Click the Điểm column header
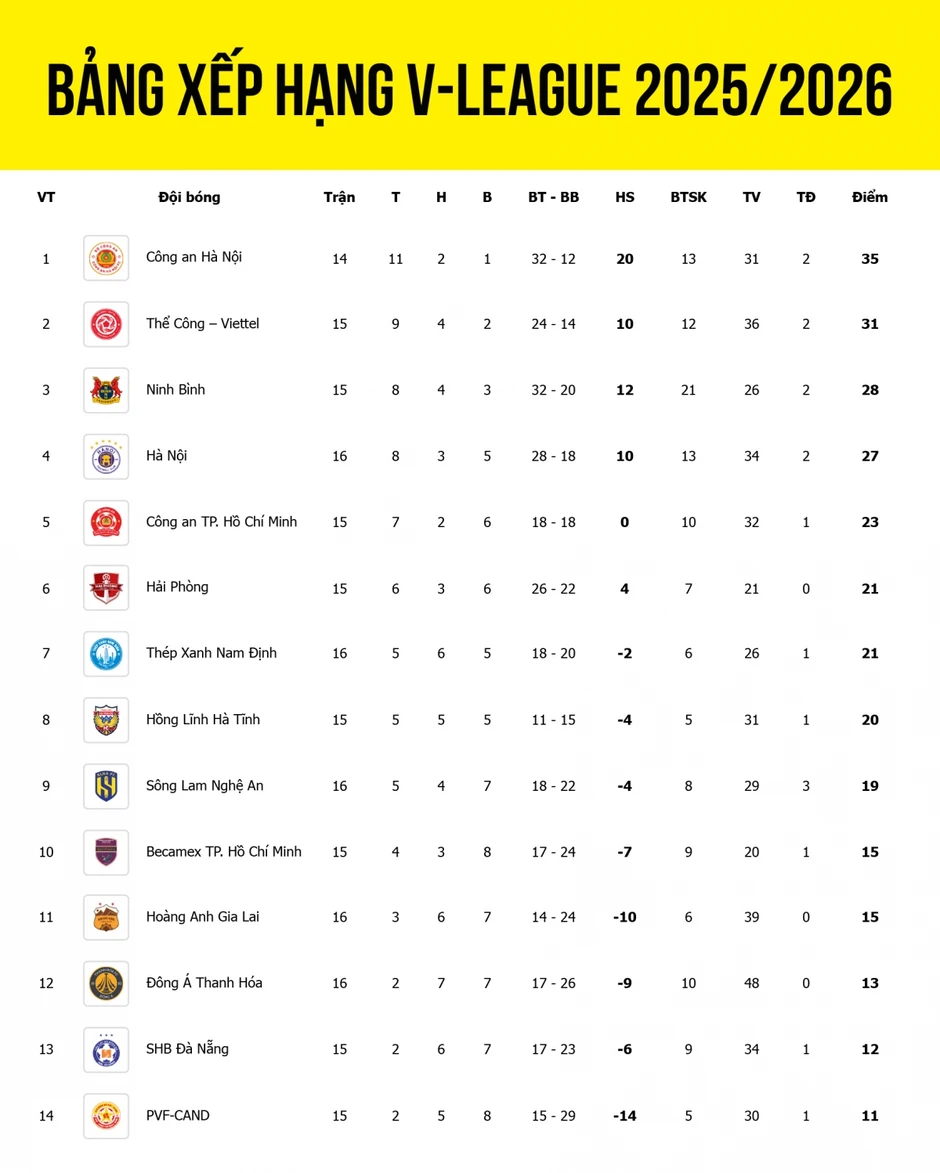940x1173 pixels. [x=870, y=197]
